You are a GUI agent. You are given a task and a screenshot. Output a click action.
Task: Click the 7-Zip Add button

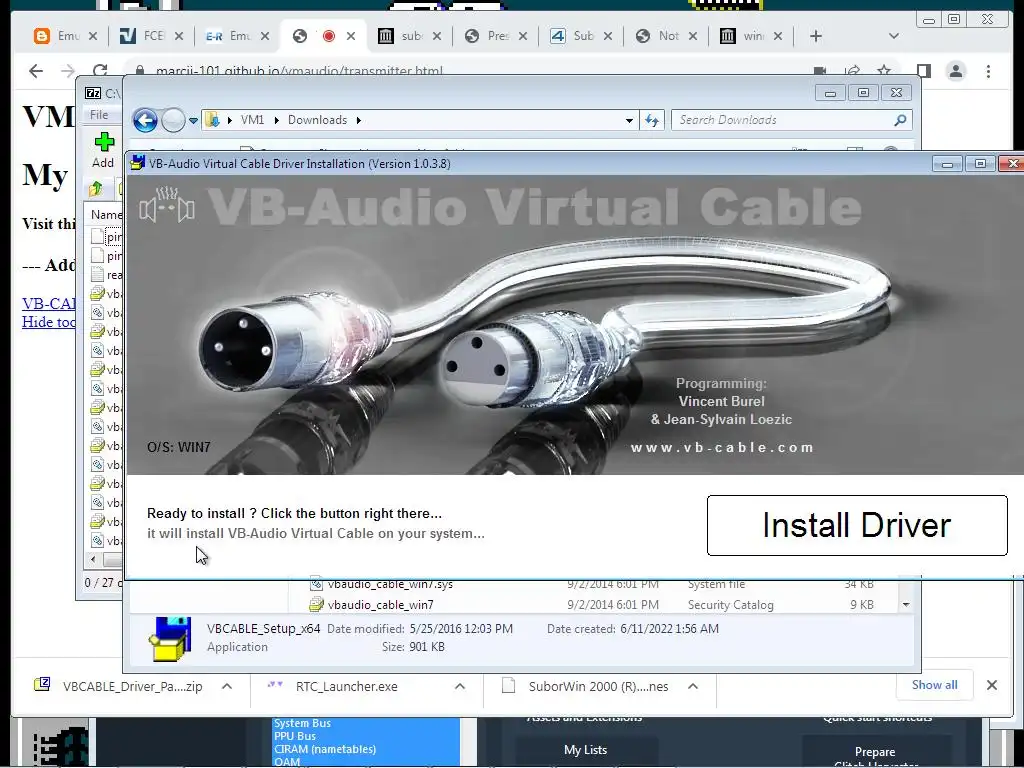pyautogui.click(x=103, y=150)
